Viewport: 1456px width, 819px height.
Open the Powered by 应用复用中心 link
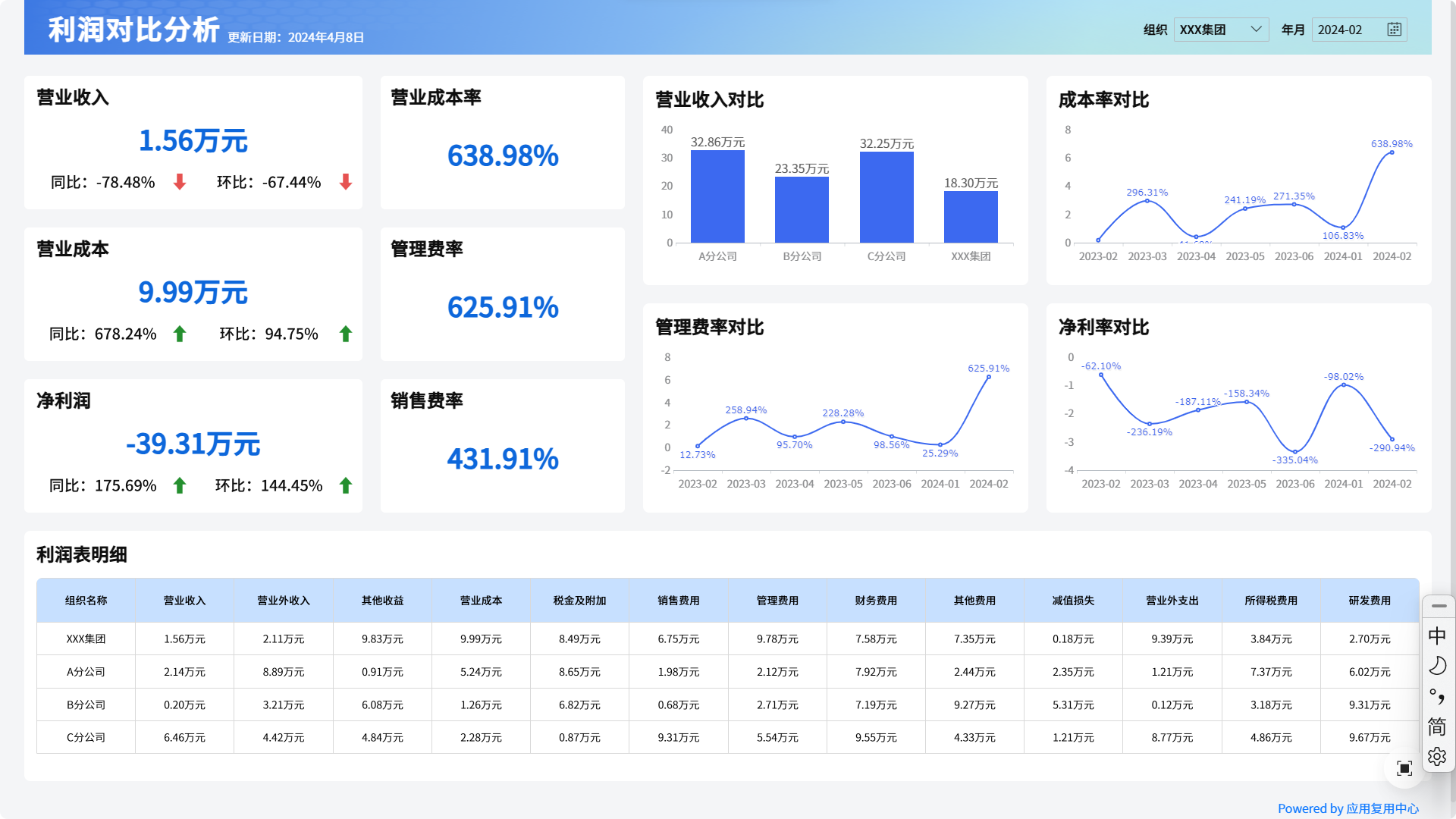point(1348,808)
